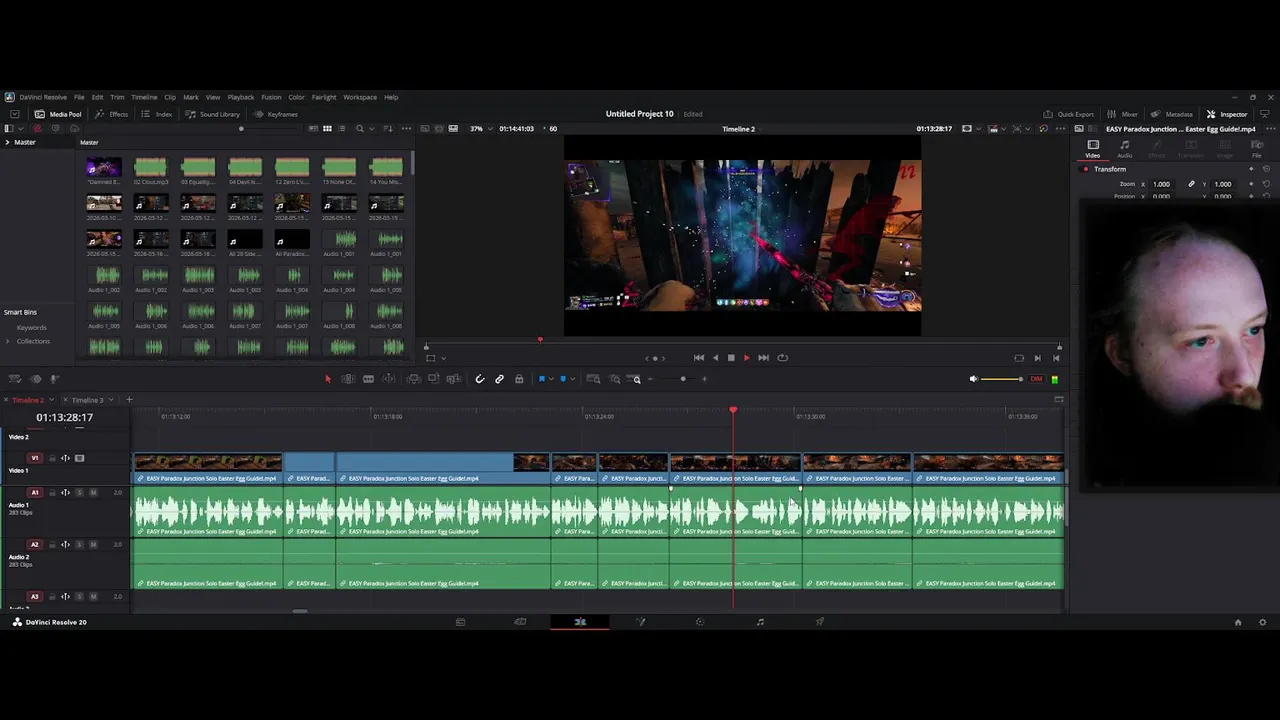Adjust the yellow volume slider
The height and width of the screenshot is (720, 1280).
pyautogui.click(x=1001, y=379)
